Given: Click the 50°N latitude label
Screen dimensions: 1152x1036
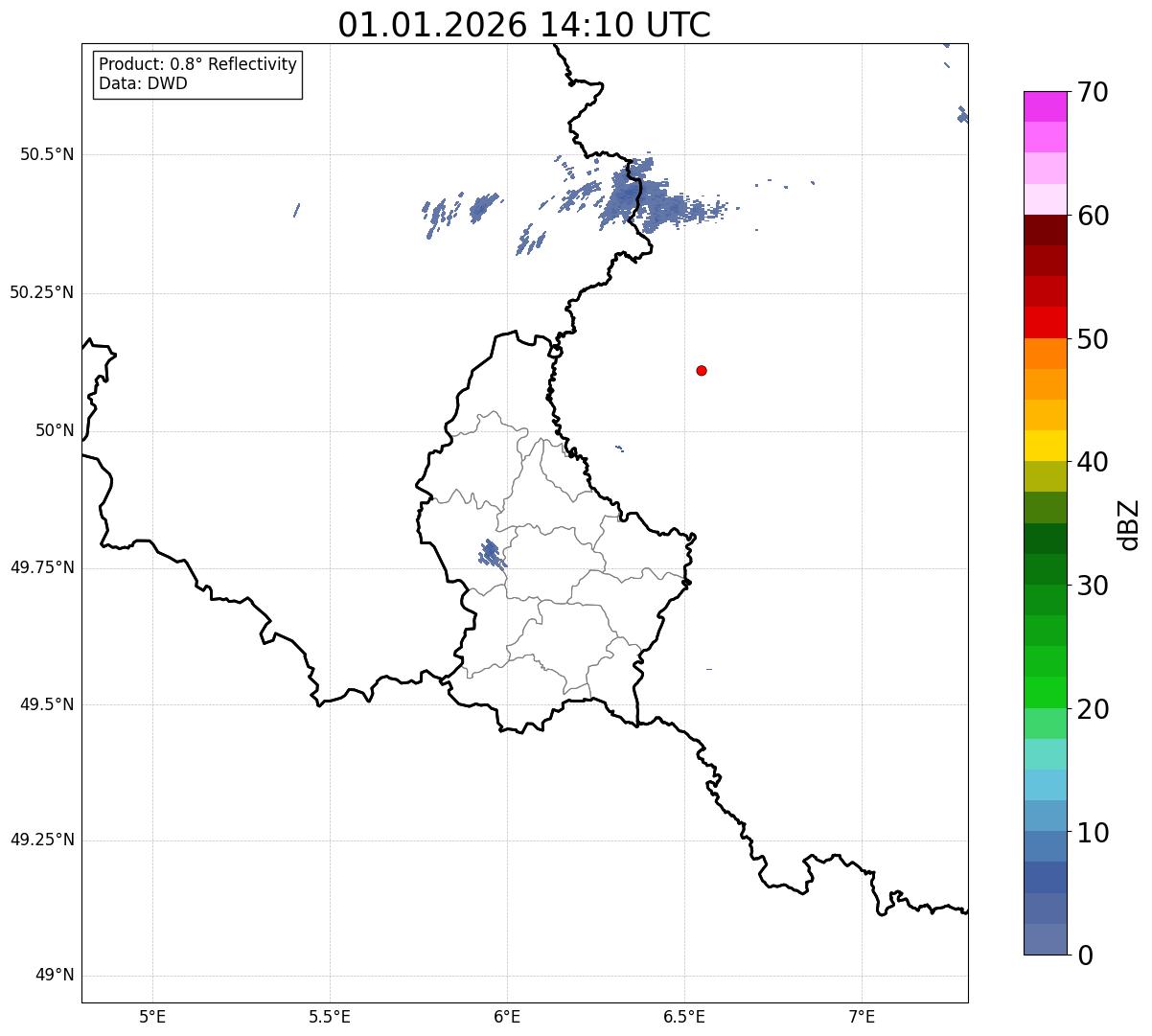Looking at the screenshot, I should pyautogui.click(x=55, y=430).
